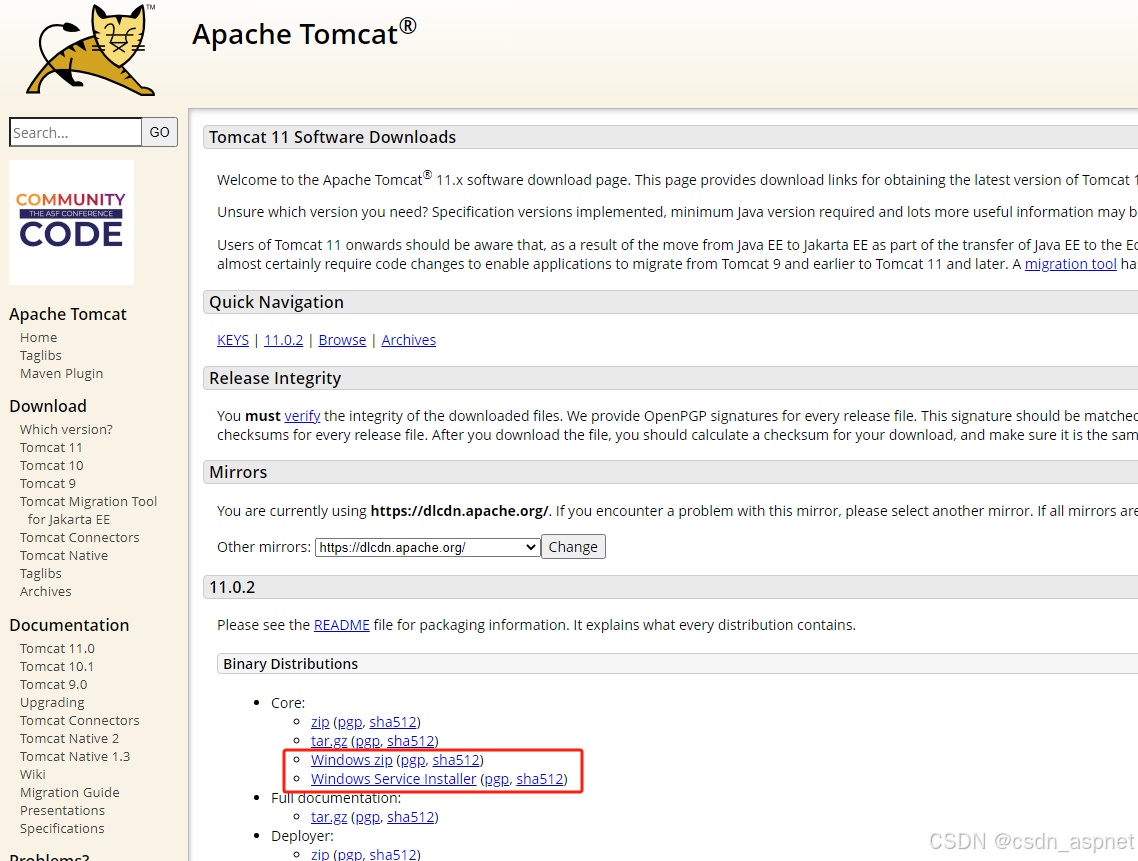The height and width of the screenshot is (861, 1138).
Task: Select Tomcat 10 under Download
Action: pos(52,465)
